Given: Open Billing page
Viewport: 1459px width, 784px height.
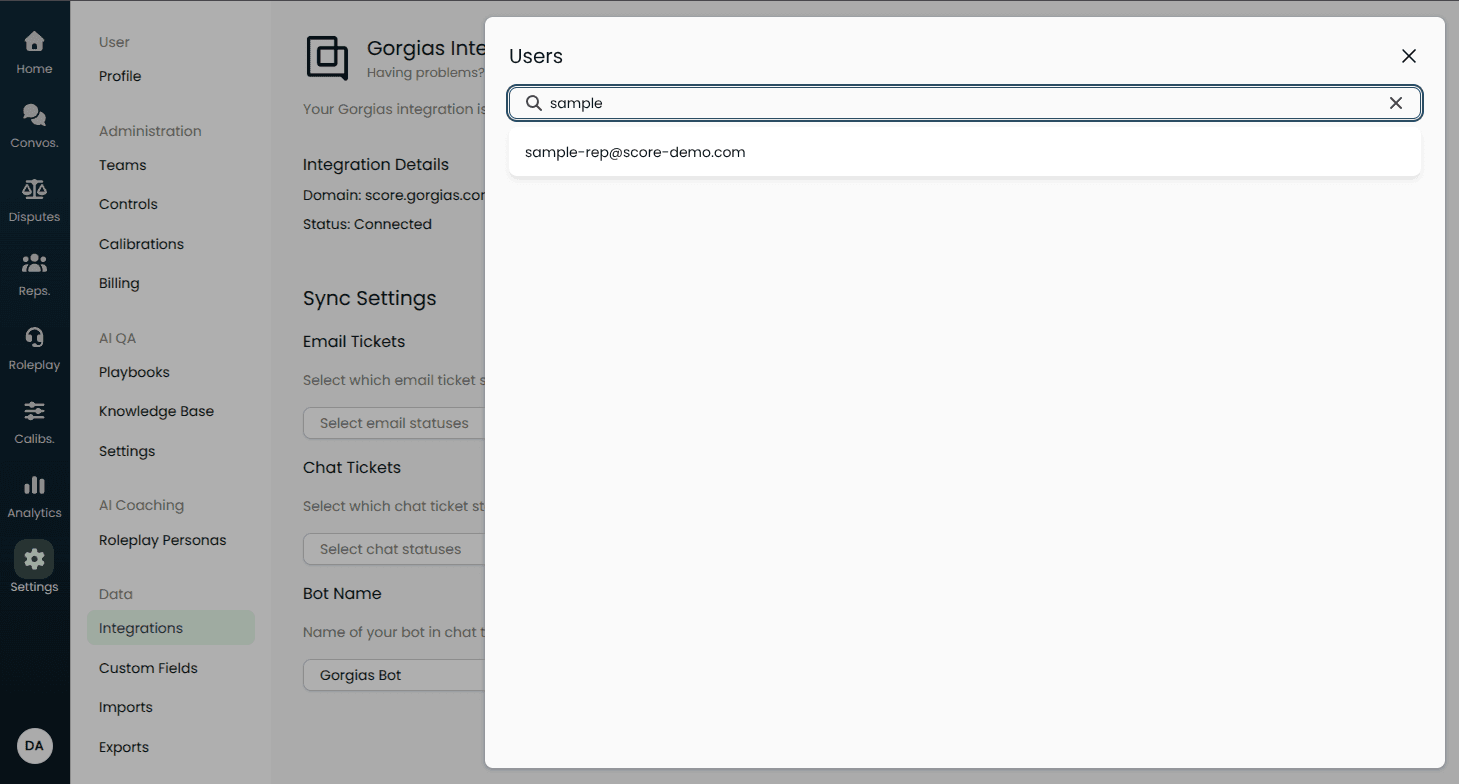Looking at the screenshot, I should click(x=119, y=283).
